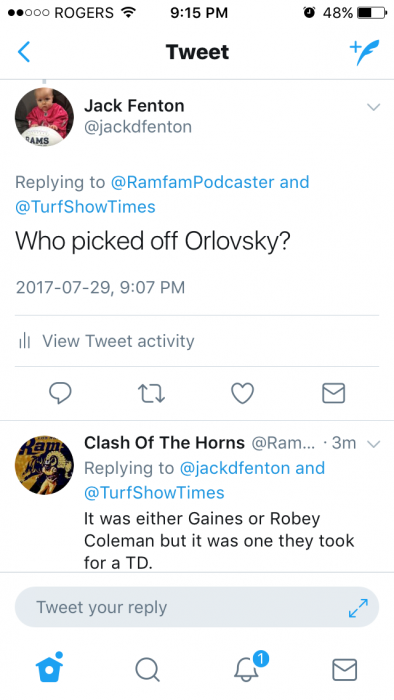Open options chevron on Clash Of The Horns reply
394x700 pixels.
pyautogui.click(x=373, y=444)
